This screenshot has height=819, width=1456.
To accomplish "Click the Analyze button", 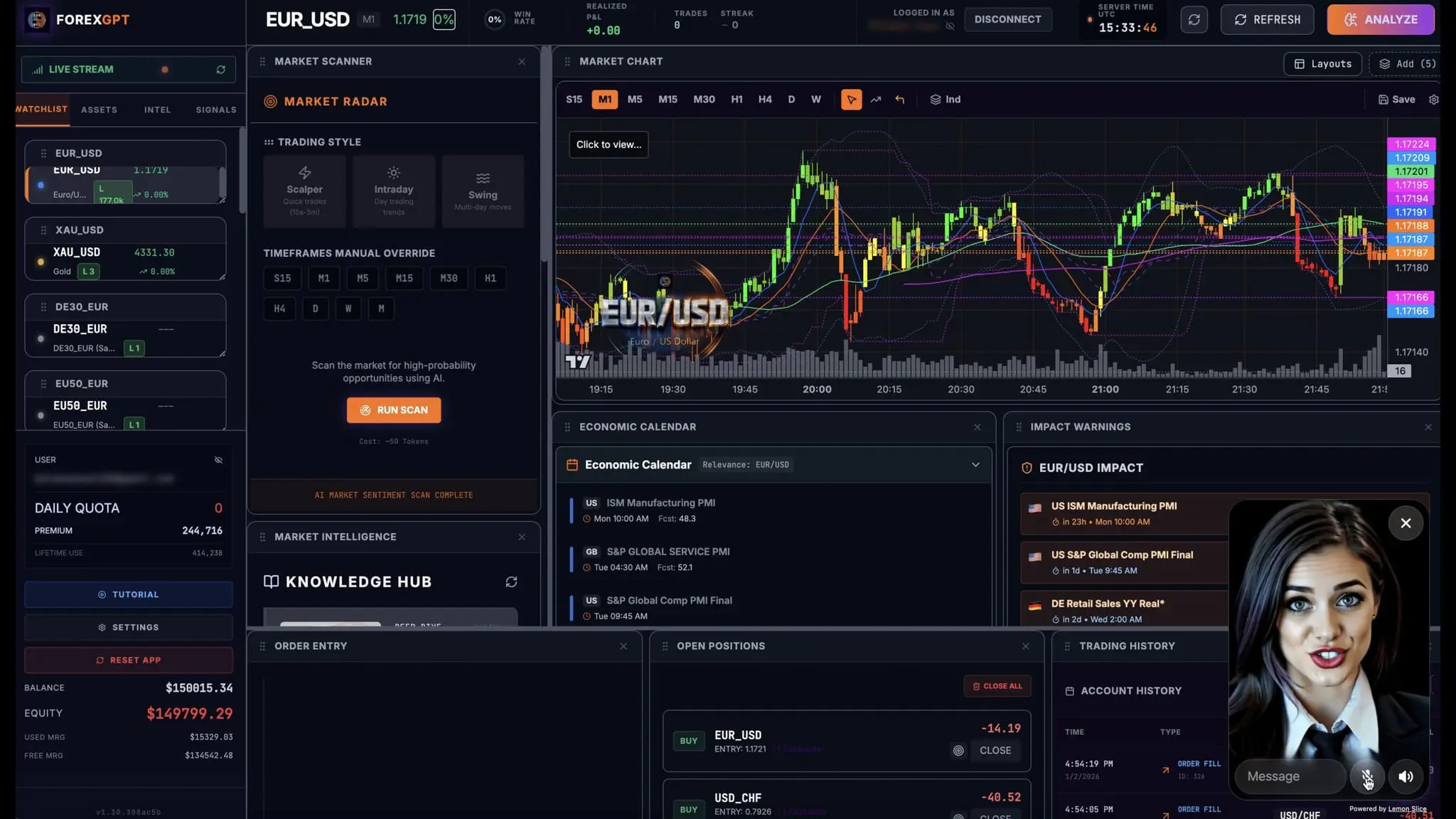I will [x=1381, y=20].
